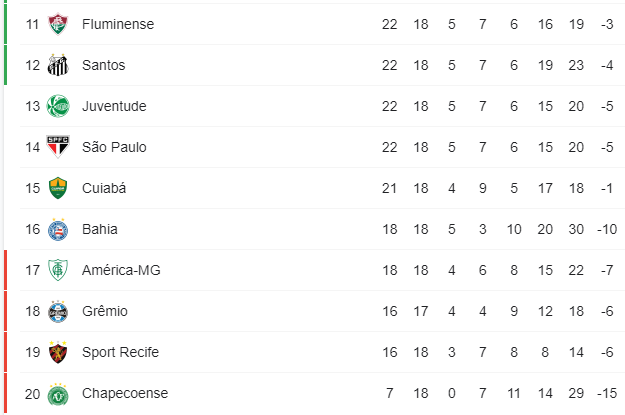Click the Juventude club crest

(x=58, y=106)
